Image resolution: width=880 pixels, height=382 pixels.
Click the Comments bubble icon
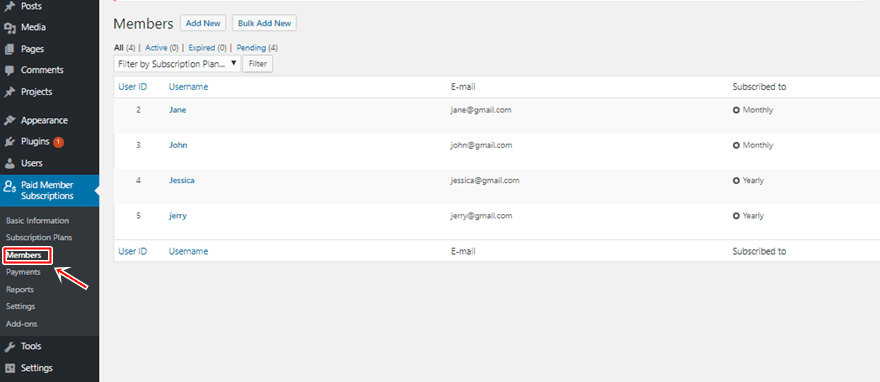pyautogui.click(x=9, y=70)
